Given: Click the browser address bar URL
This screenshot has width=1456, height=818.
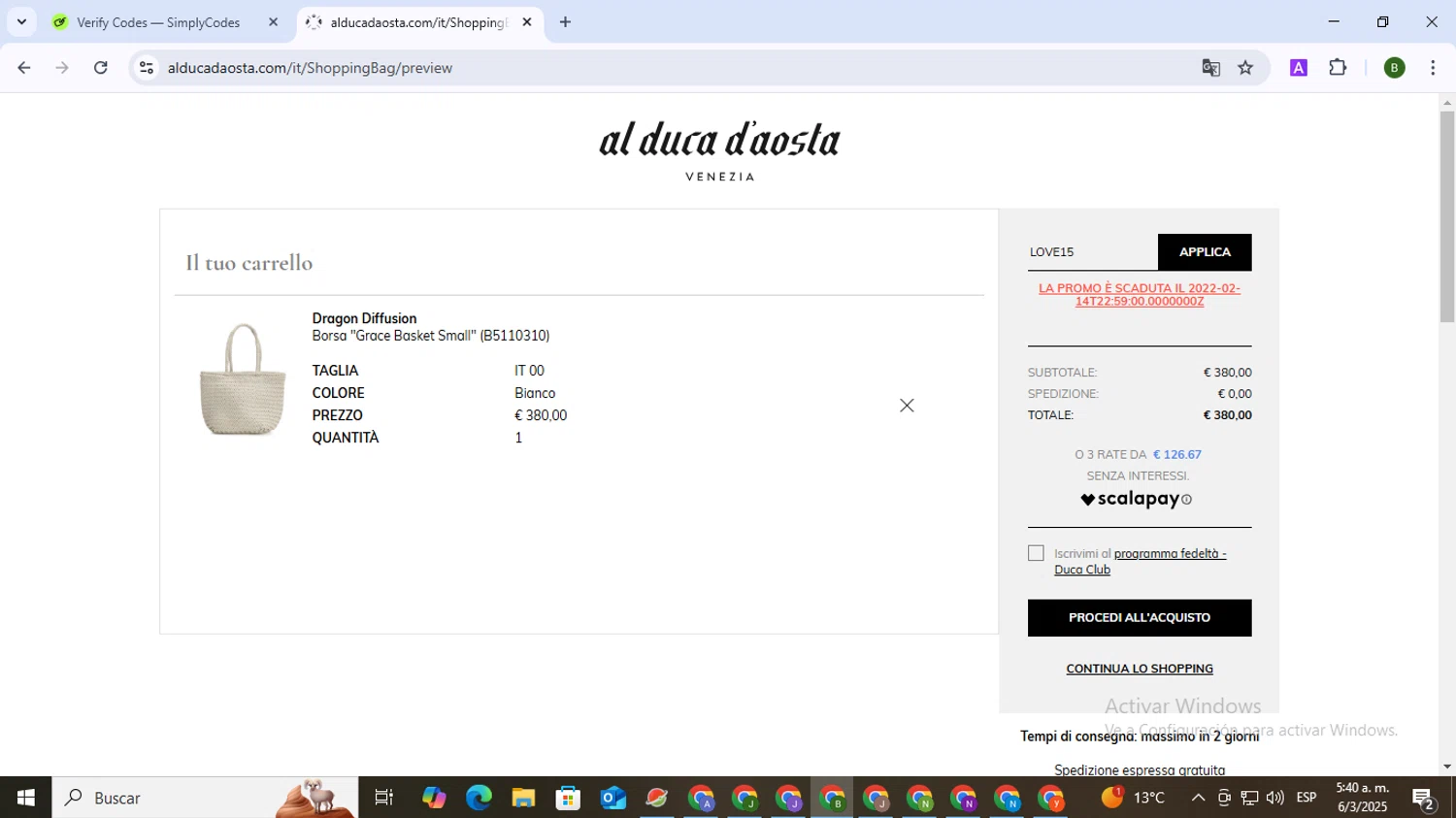Looking at the screenshot, I should click(310, 68).
